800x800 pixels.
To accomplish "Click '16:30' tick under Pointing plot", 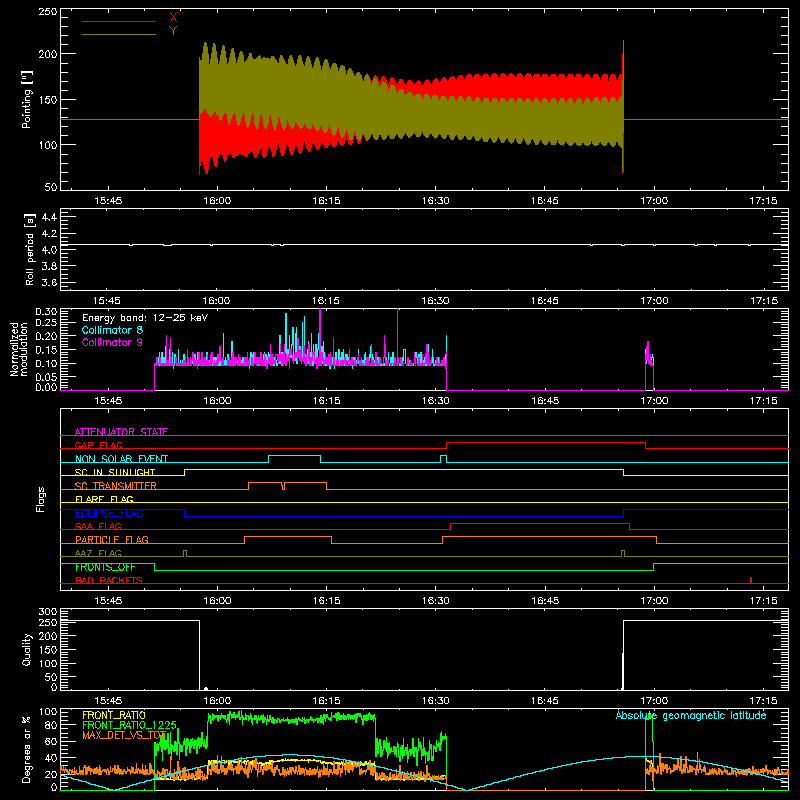I will tap(436, 201).
